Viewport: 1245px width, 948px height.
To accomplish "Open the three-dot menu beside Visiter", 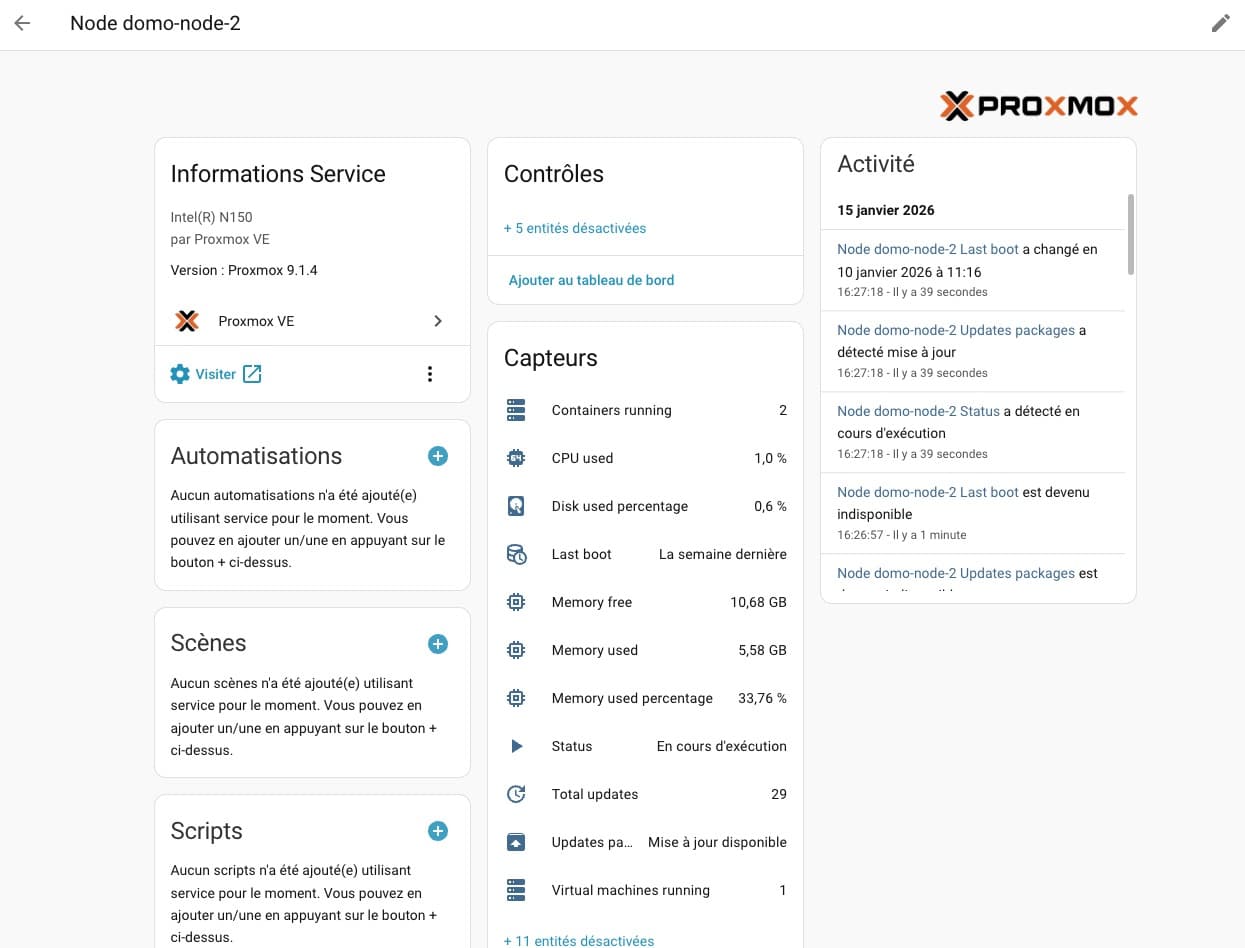I will (430, 374).
